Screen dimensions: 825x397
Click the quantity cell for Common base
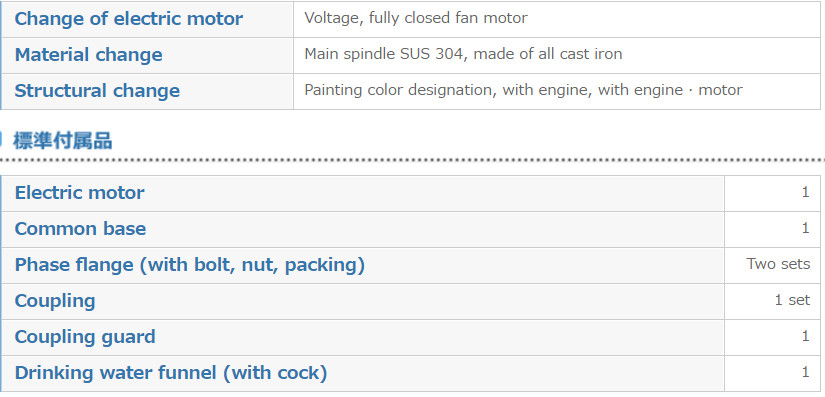[772, 229]
